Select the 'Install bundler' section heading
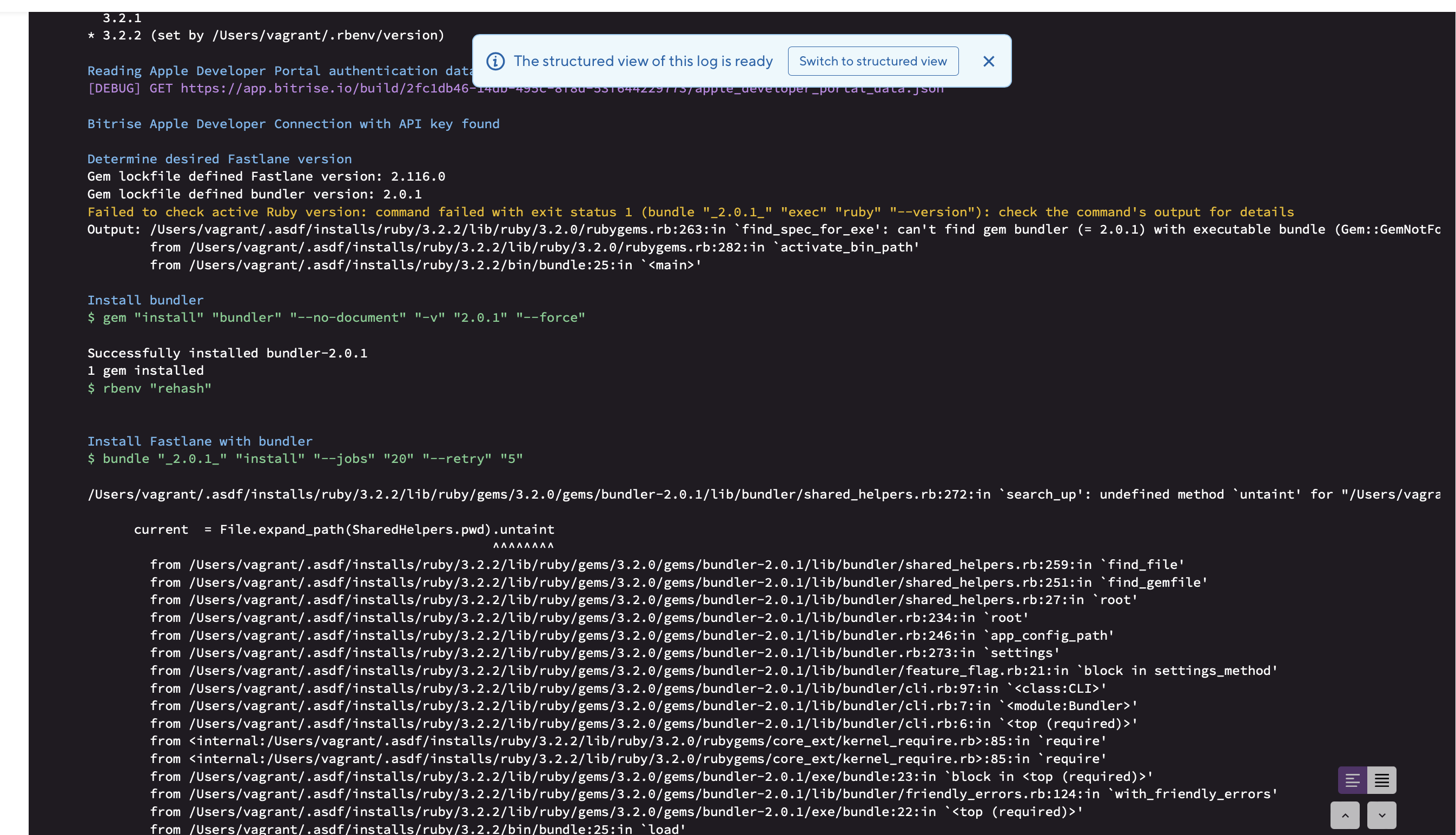This screenshot has height=835, width=1456. pyautogui.click(x=145, y=300)
